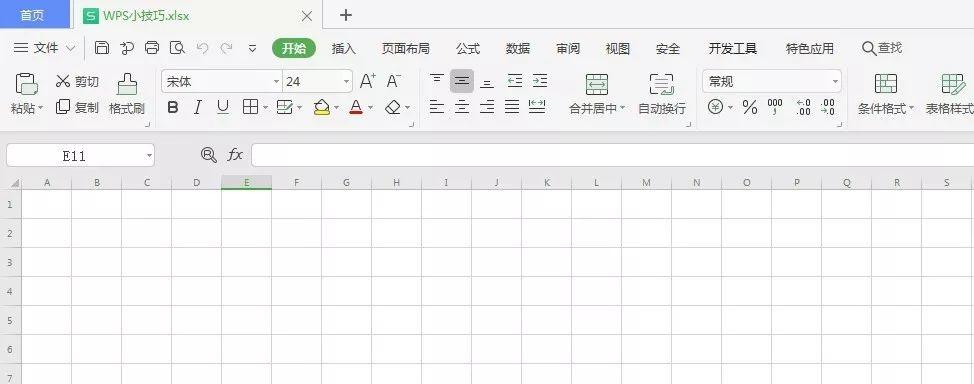This screenshot has height=384, width=974.
Task: Switch to the View (视图) tab
Action: pyautogui.click(x=617, y=48)
